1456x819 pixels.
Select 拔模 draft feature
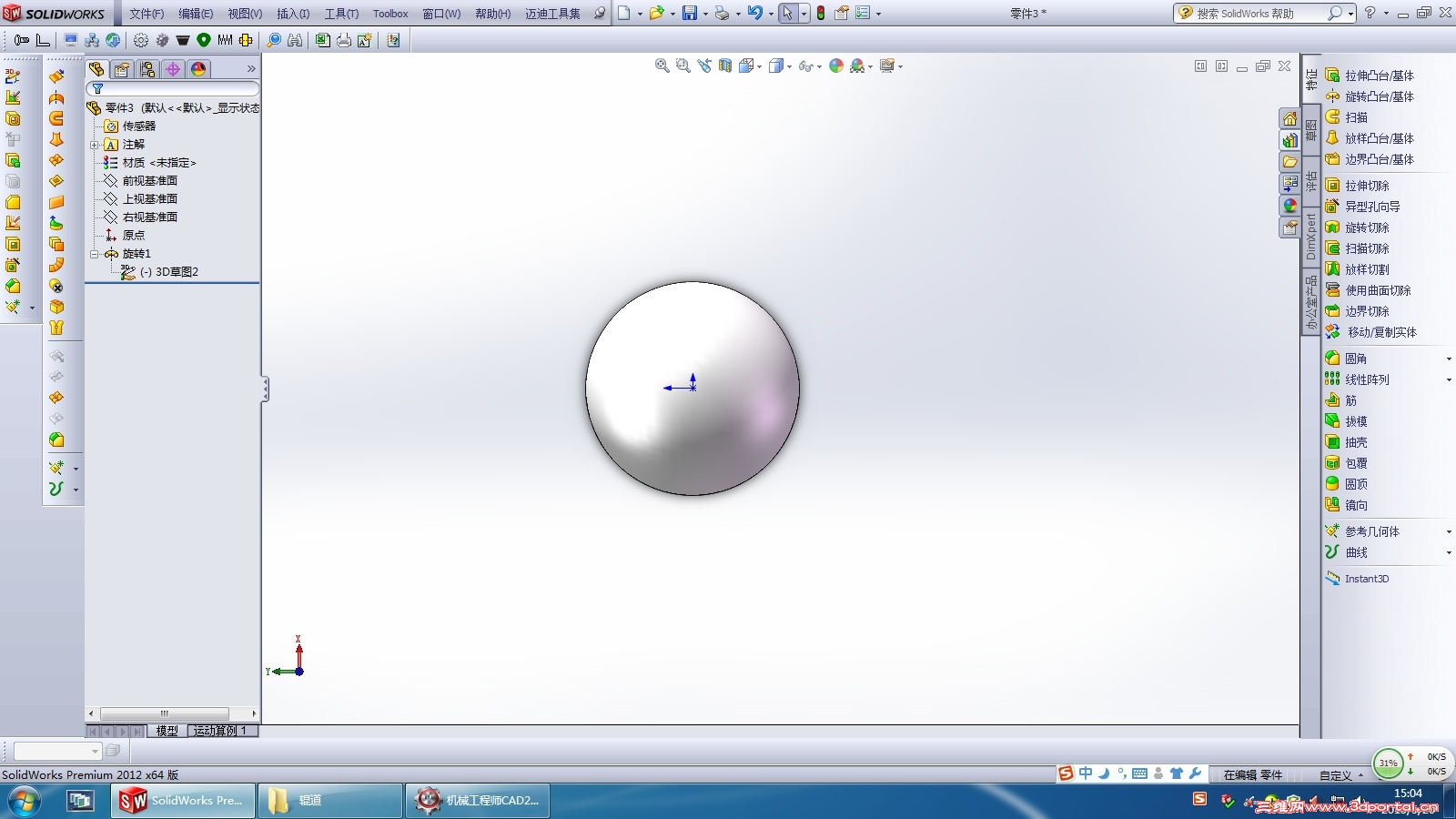[x=1347, y=421]
